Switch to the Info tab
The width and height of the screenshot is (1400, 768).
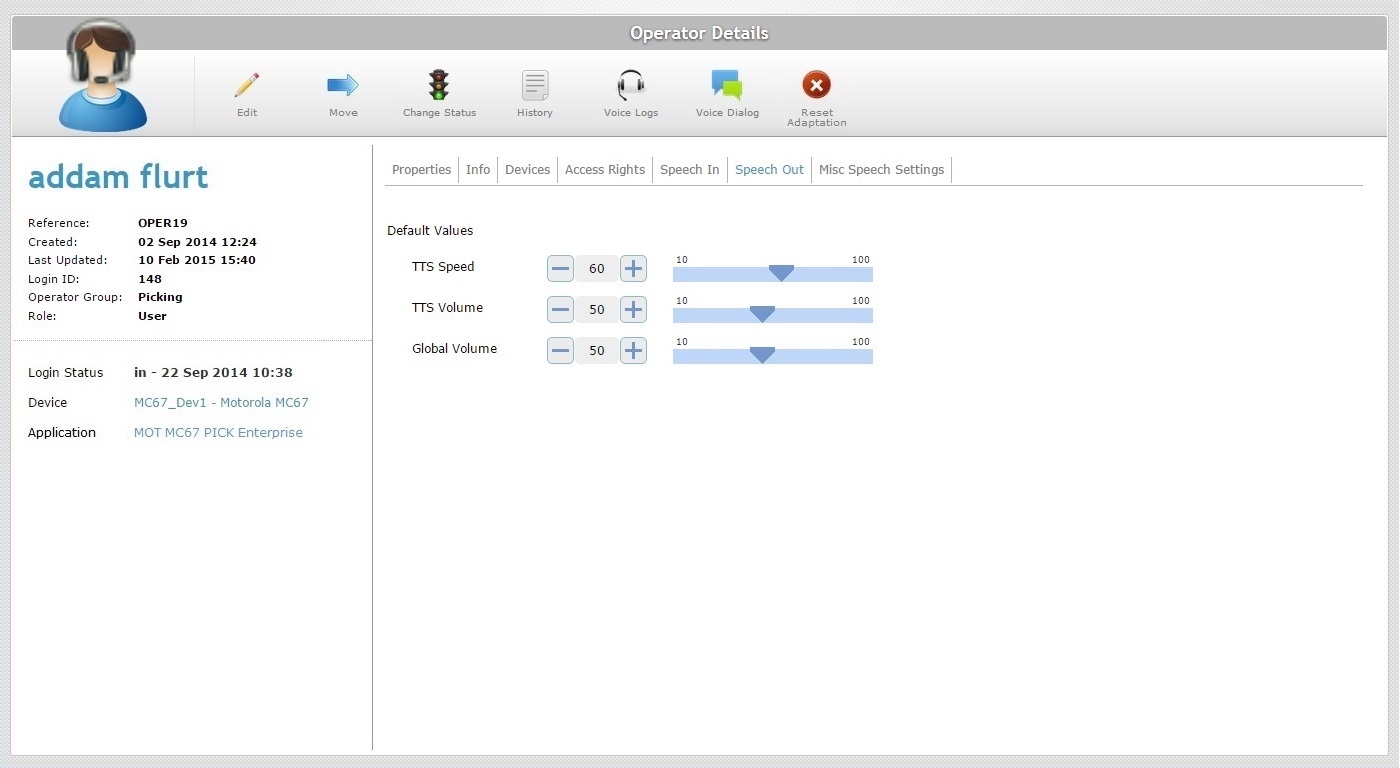(x=478, y=170)
